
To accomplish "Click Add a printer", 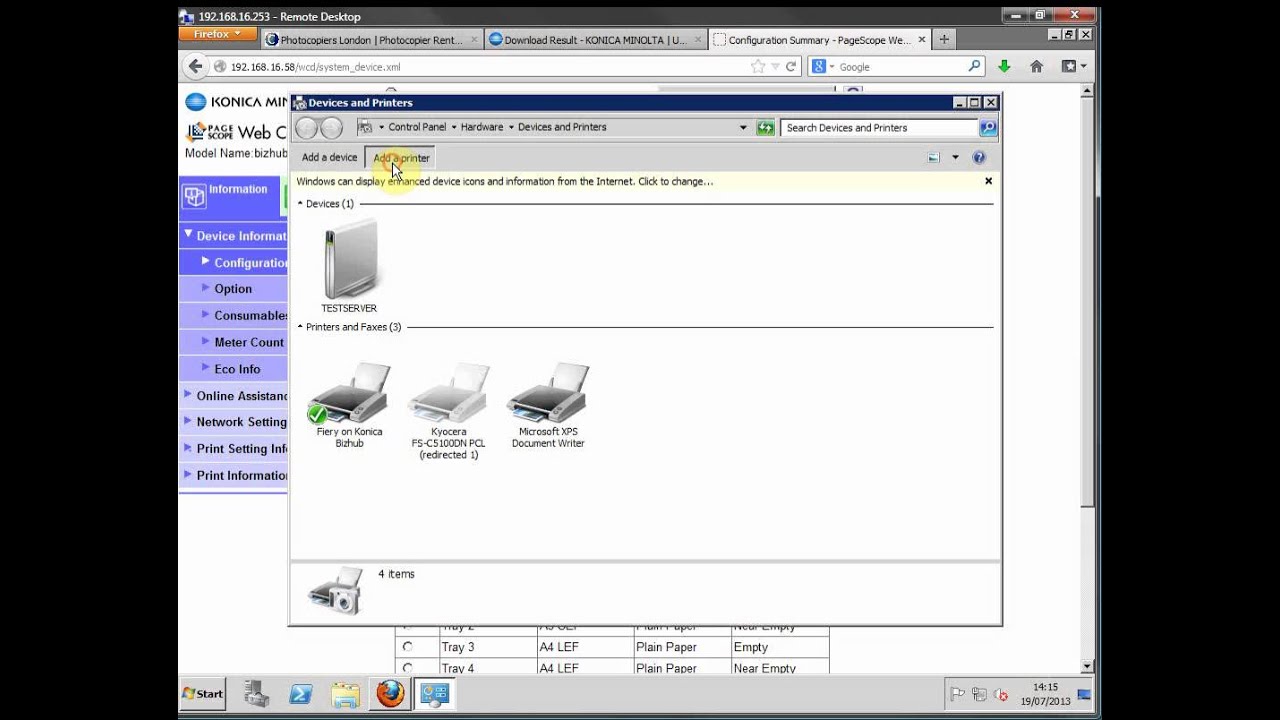I will tap(401, 158).
